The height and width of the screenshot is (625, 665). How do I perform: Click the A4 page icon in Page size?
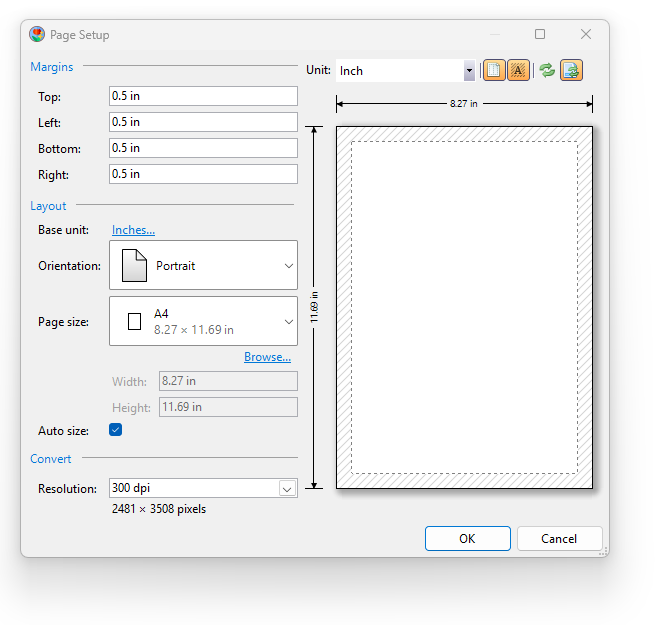click(x=134, y=321)
